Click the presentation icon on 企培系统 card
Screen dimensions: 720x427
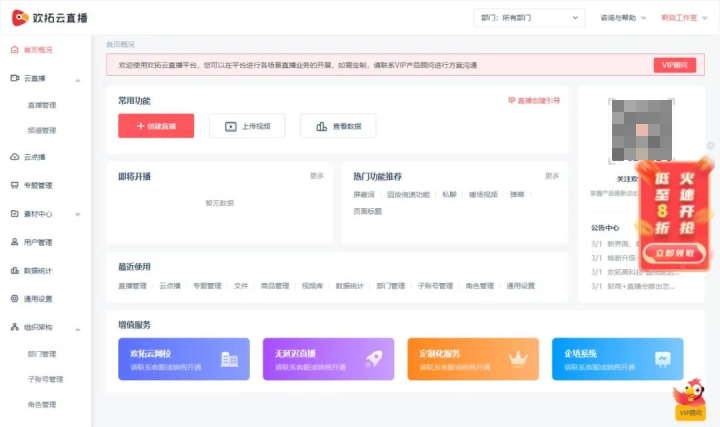[x=663, y=359]
